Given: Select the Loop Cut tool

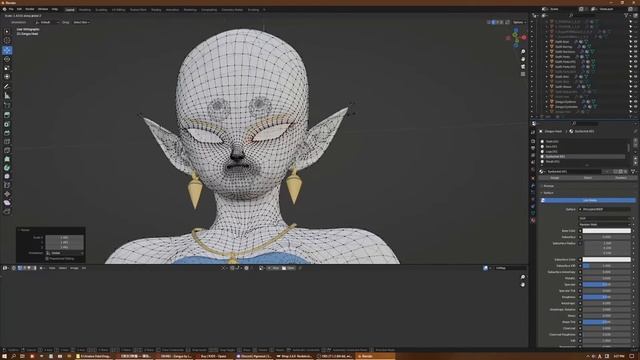Looking at the screenshot, I should tap(7, 142).
